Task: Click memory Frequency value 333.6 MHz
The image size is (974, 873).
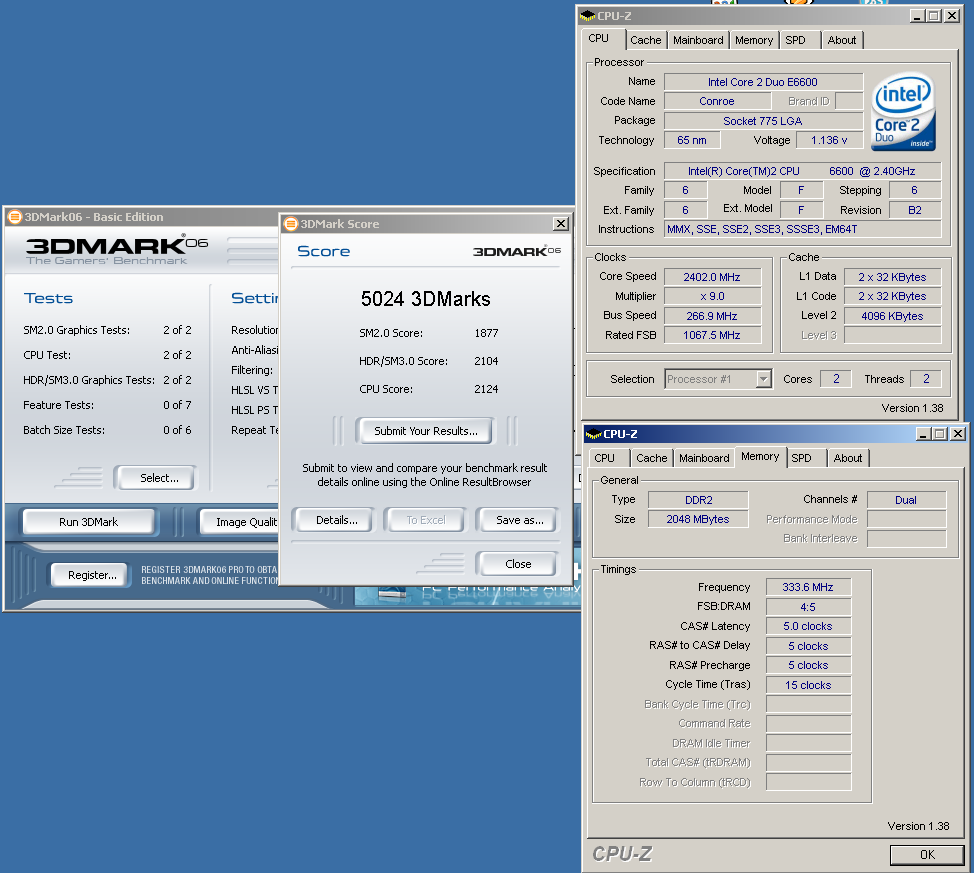Action: 808,587
